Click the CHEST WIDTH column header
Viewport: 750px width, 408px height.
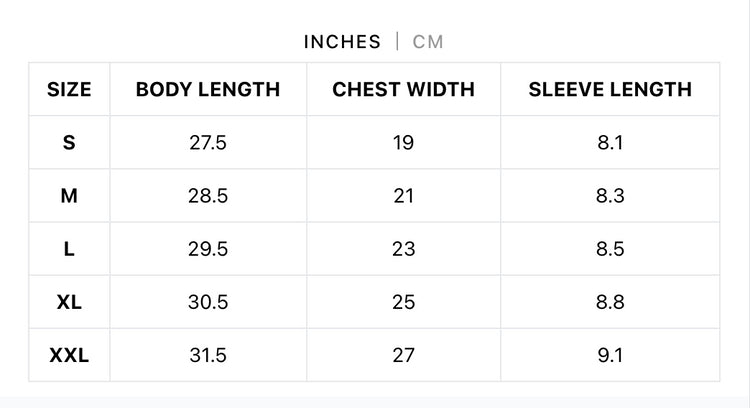(403, 89)
